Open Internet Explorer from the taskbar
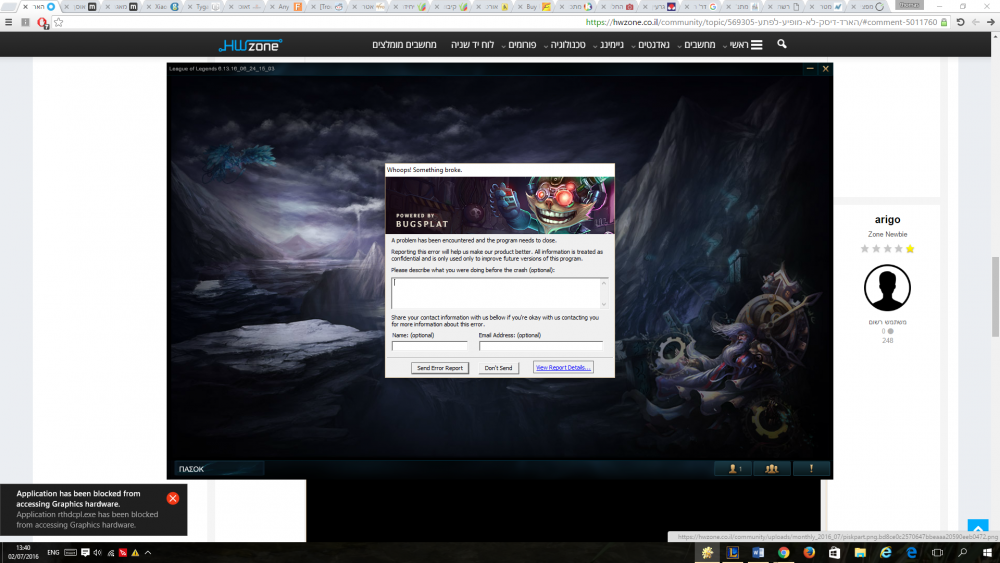Screen dimensions: 1000x563 point(886,553)
